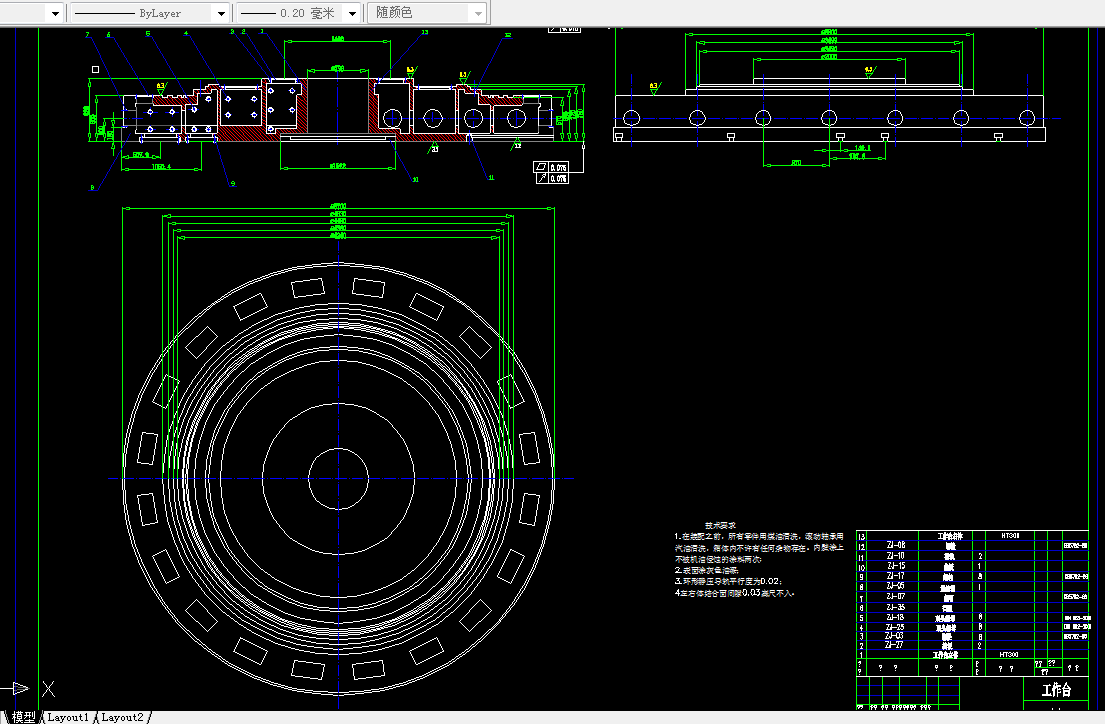
Task: Click the UCS X-axis icon in drawing corner
Action: click(28, 689)
